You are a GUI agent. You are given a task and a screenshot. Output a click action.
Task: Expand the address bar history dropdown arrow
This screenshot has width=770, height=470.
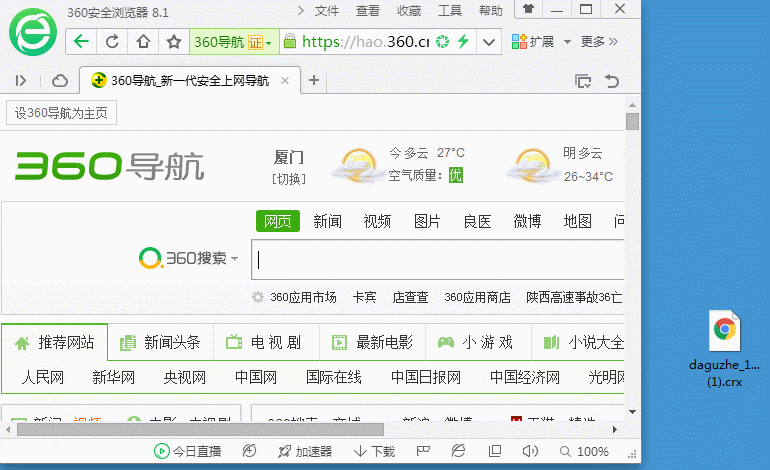[488, 42]
